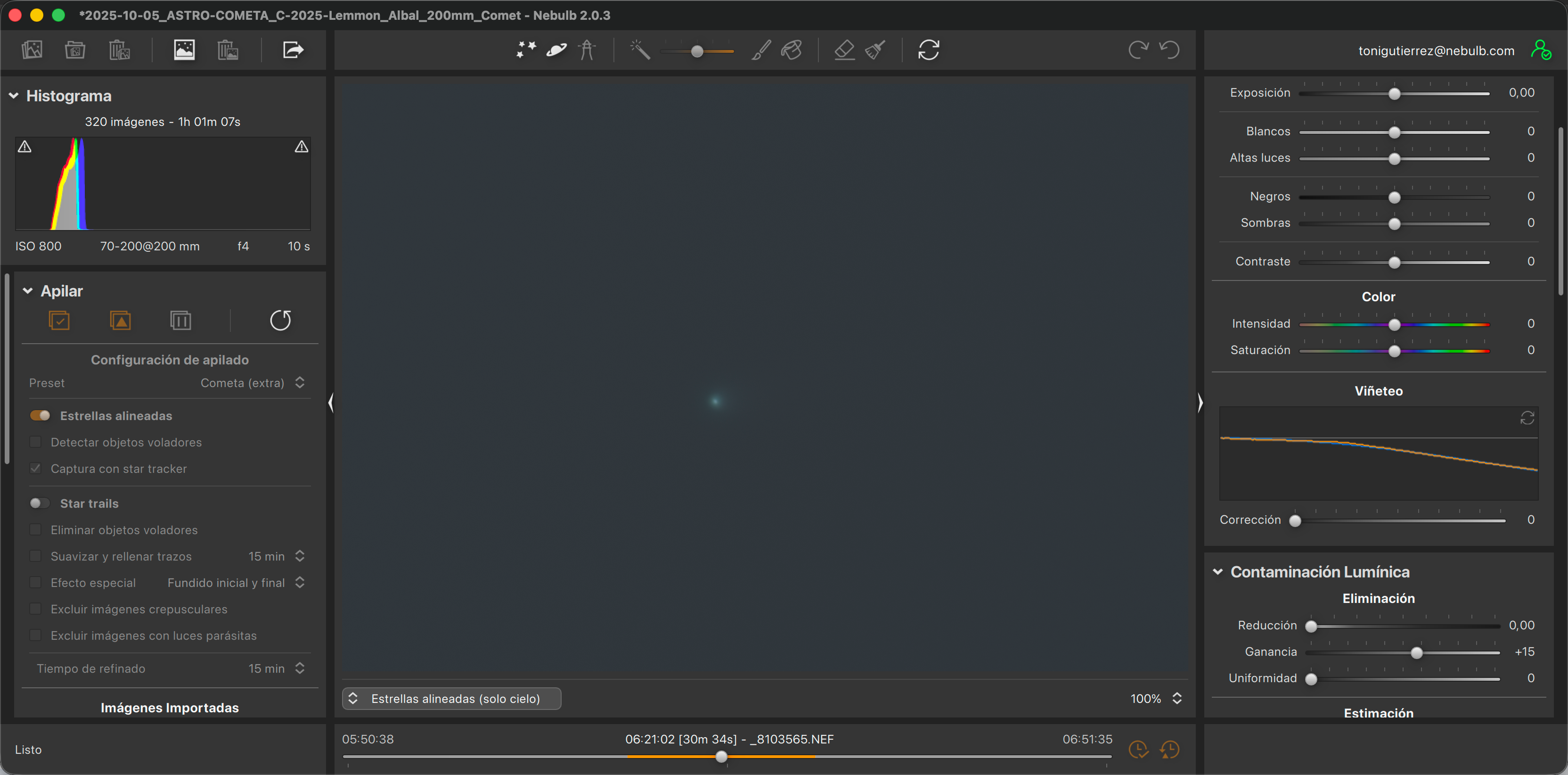Select the stars tool icon
Image resolution: width=1568 pixels, height=775 pixels.
pos(526,49)
